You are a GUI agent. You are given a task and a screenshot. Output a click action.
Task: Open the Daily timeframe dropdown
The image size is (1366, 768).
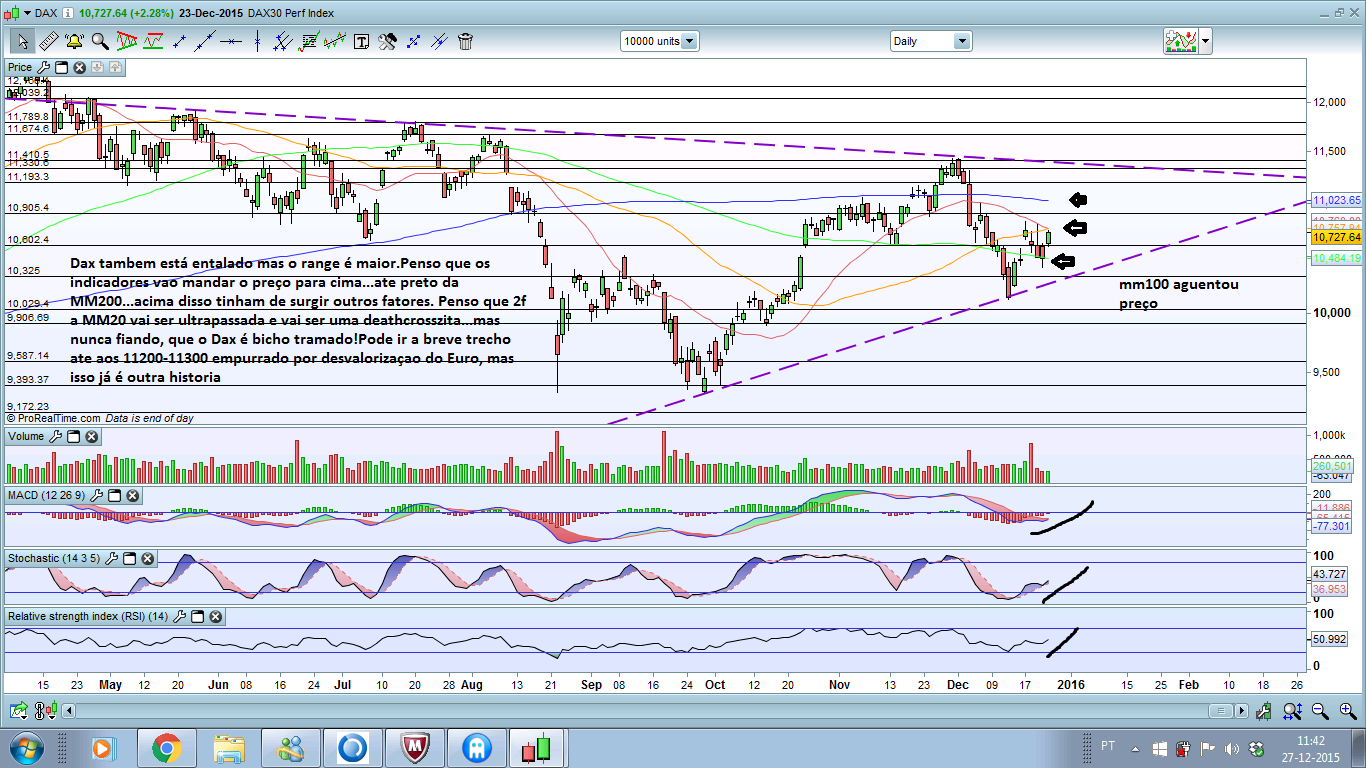point(961,41)
